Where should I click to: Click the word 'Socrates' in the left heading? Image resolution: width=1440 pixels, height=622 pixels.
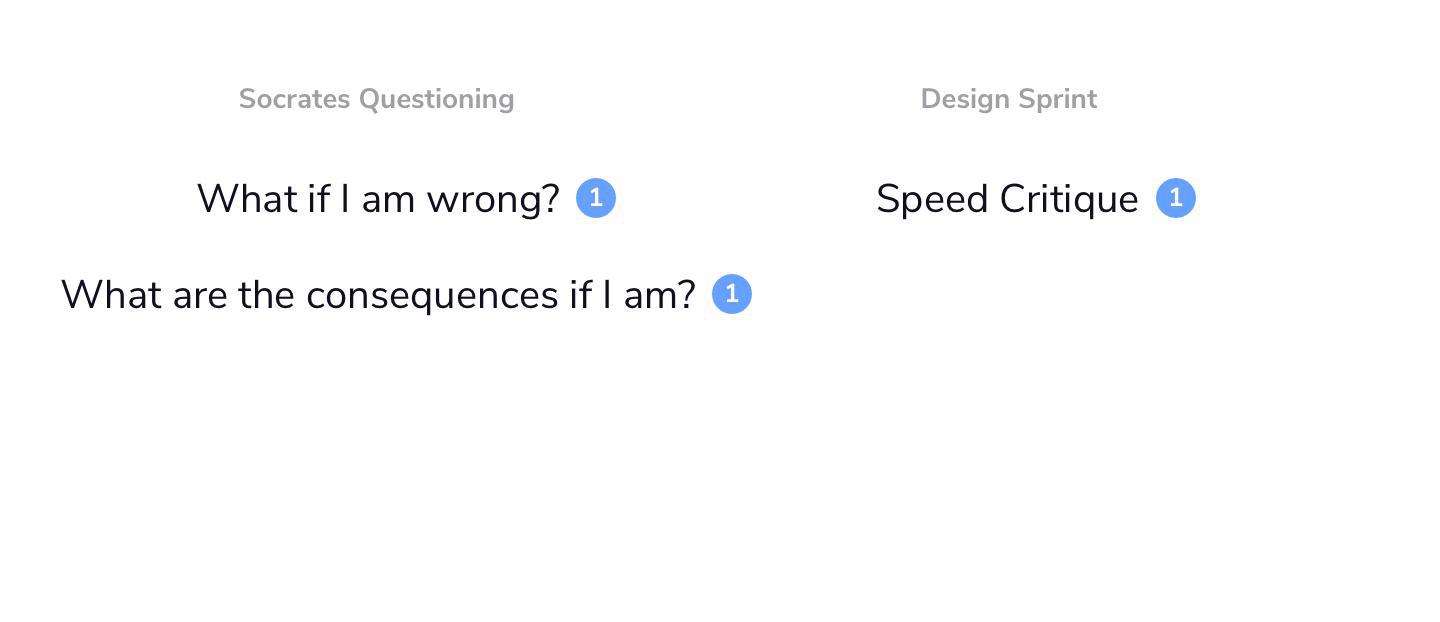click(x=295, y=99)
